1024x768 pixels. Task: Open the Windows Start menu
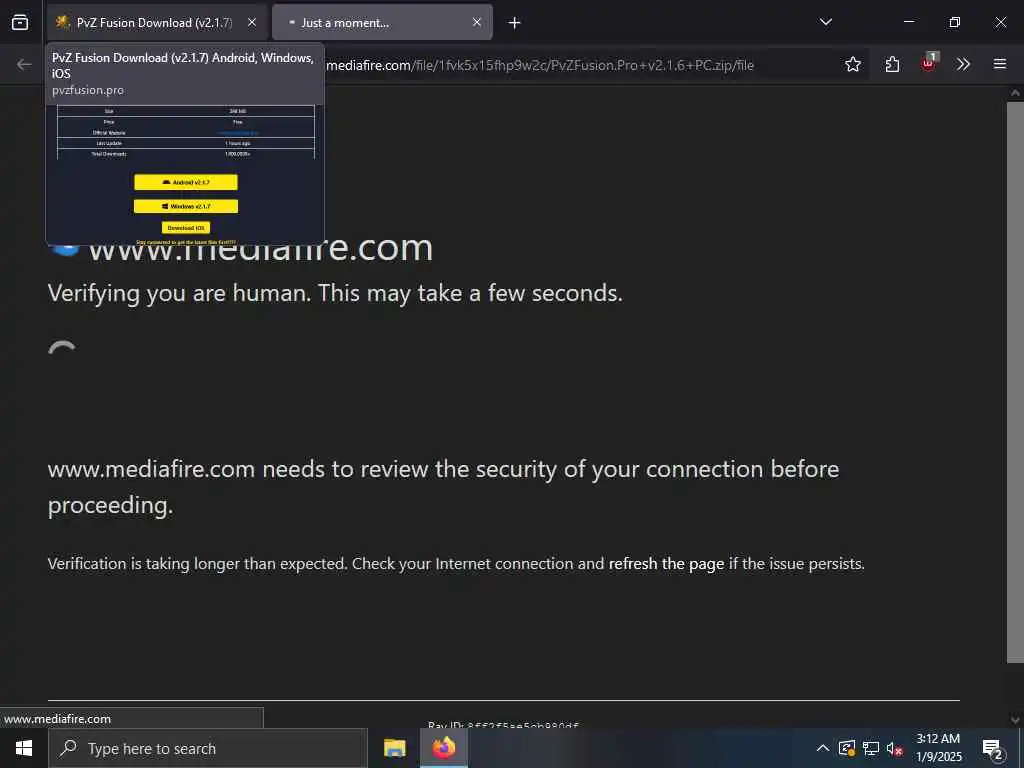pyautogui.click(x=24, y=748)
